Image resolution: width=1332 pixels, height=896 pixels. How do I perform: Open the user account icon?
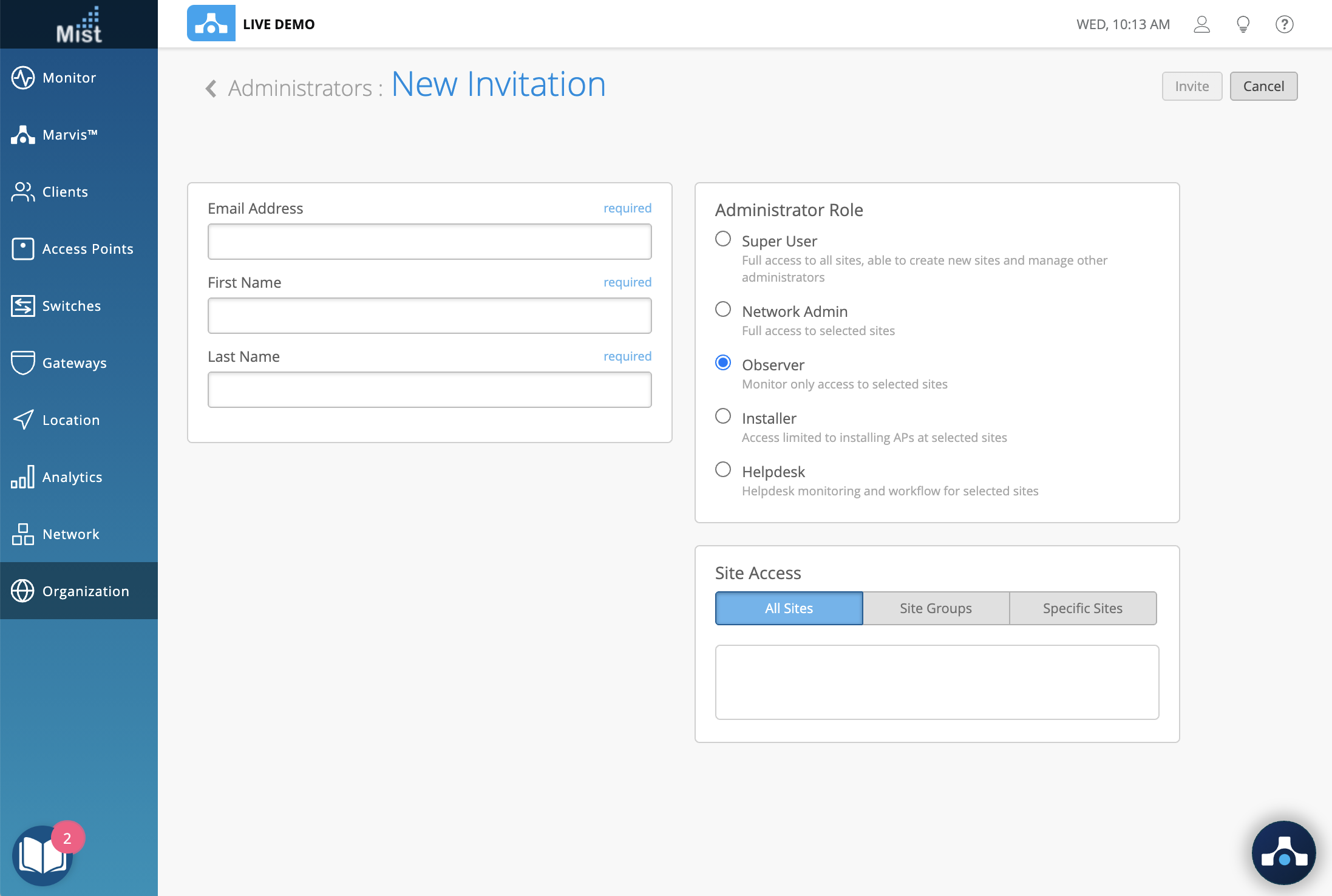[x=1201, y=24]
